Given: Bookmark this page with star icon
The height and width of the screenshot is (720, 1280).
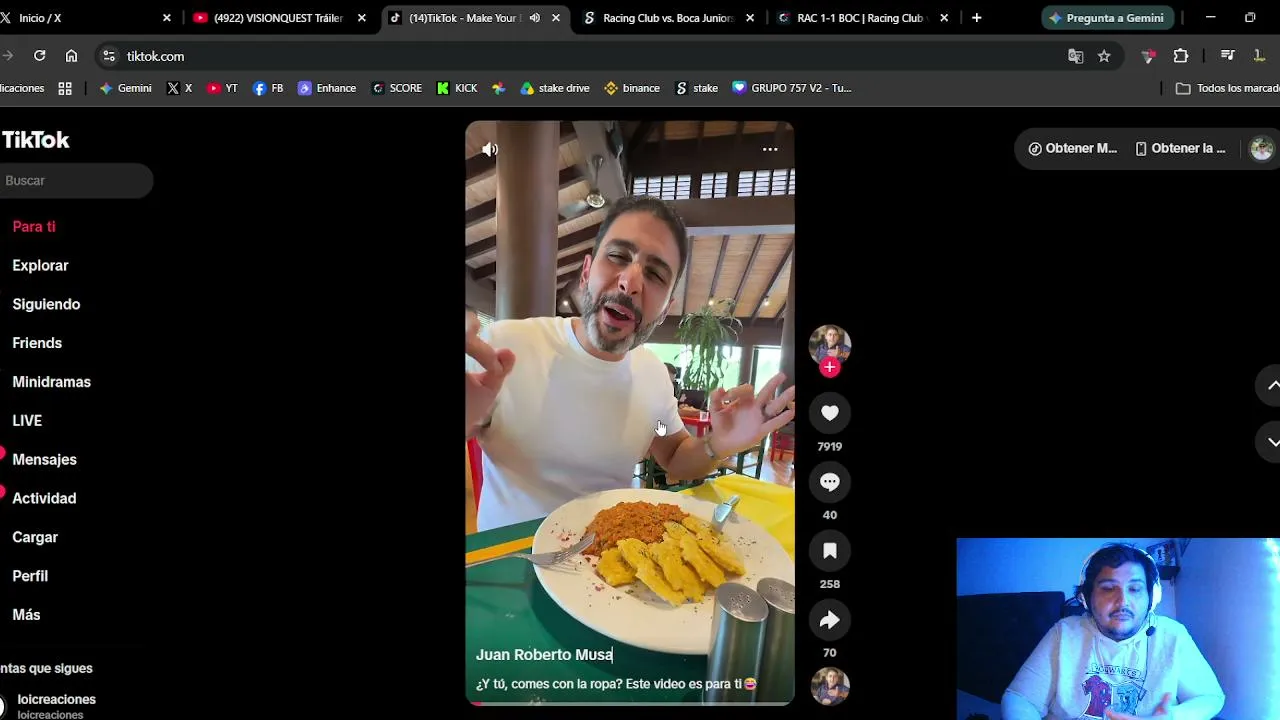Looking at the screenshot, I should [x=1104, y=56].
